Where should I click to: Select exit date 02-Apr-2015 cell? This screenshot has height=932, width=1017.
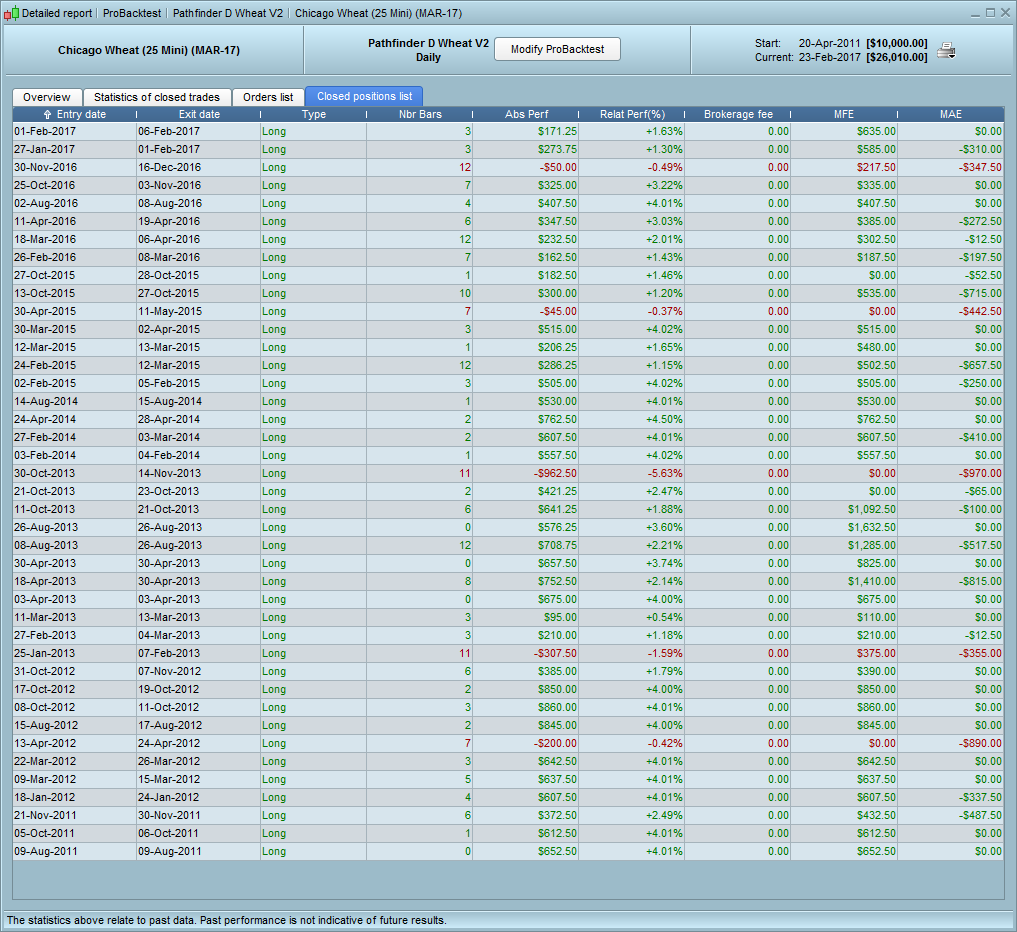[198, 329]
